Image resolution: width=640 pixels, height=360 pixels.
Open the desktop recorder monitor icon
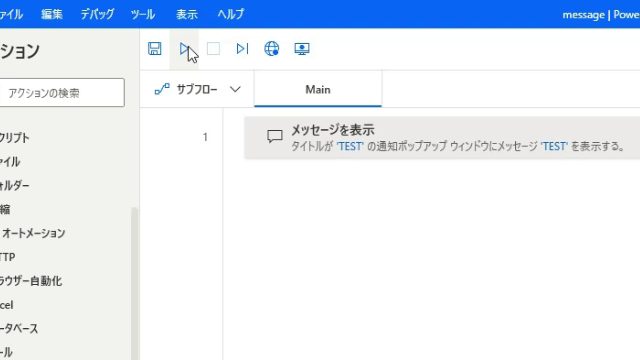(302, 49)
